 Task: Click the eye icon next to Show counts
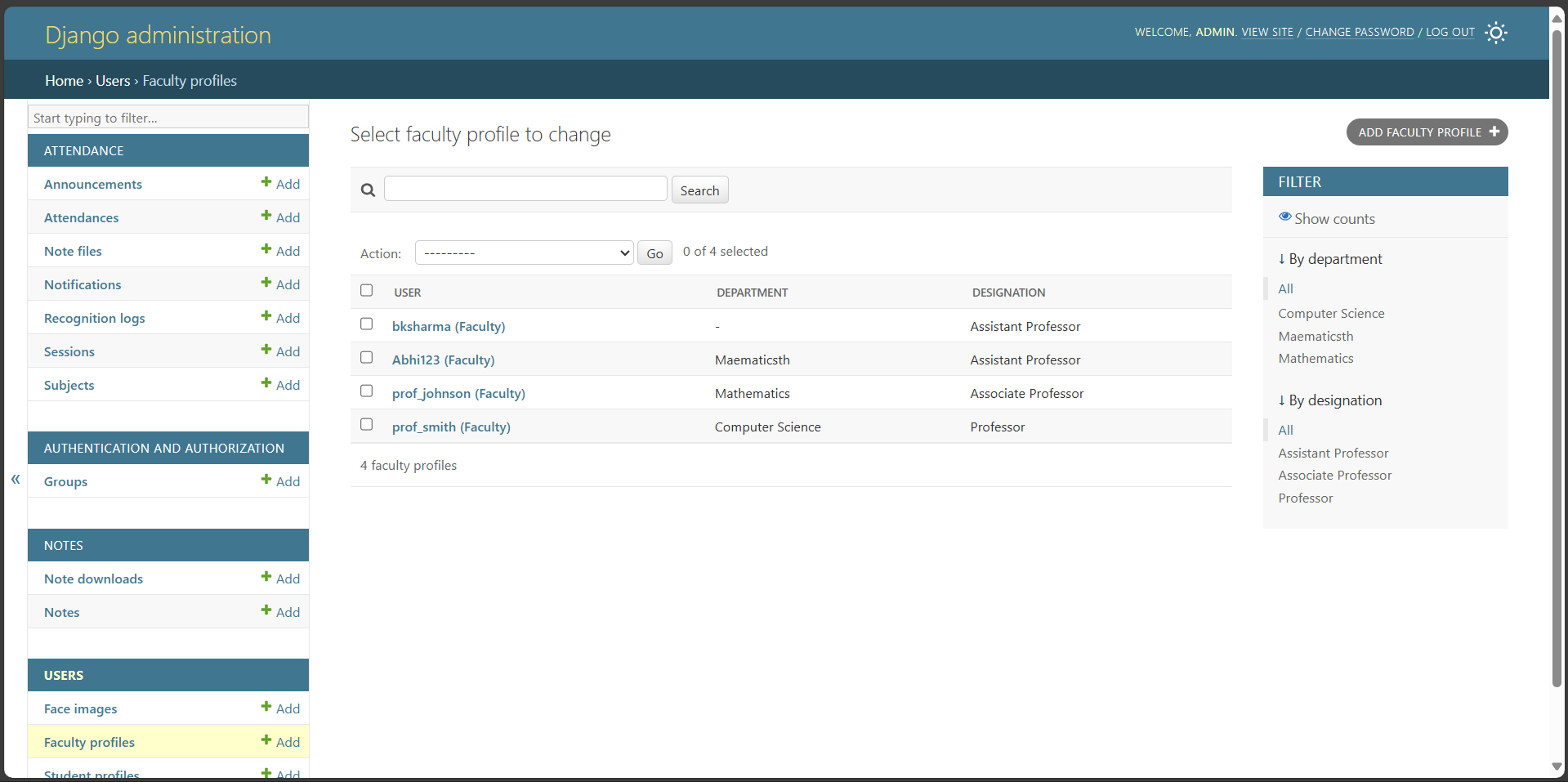pyautogui.click(x=1284, y=216)
